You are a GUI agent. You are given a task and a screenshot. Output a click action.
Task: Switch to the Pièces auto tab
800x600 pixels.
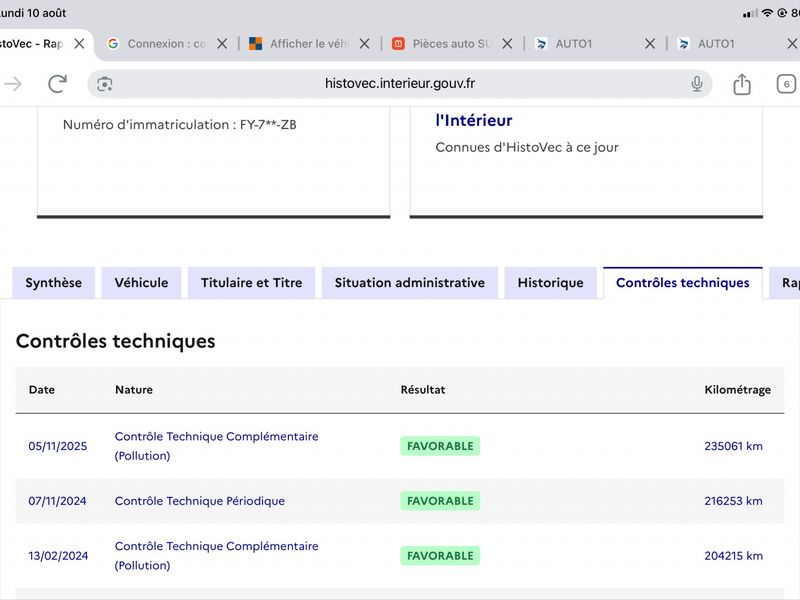[441, 44]
